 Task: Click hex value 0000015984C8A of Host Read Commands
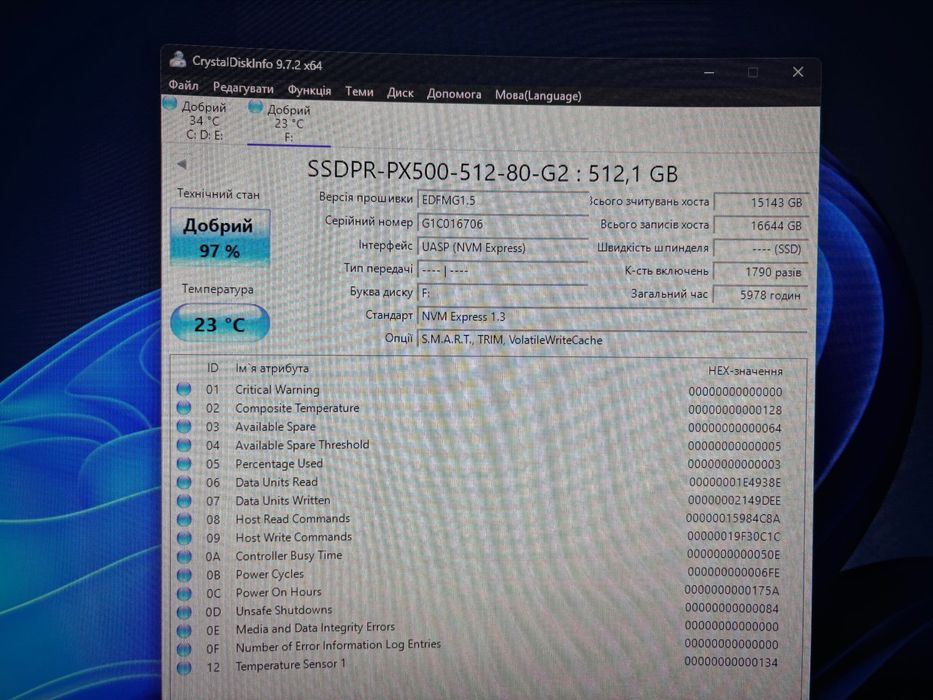(x=733, y=518)
